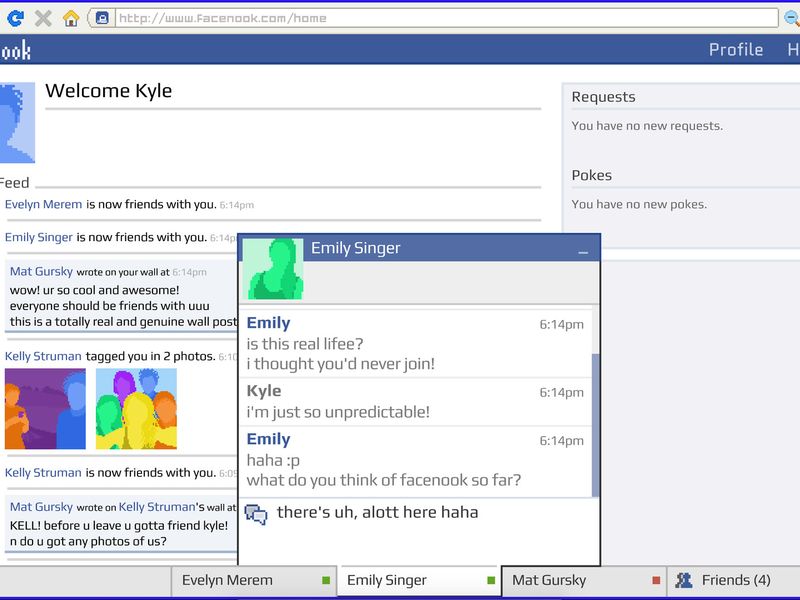Click message "is this real lifee?"
Viewport: 800px width, 600px height.
[x=305, y=344]
